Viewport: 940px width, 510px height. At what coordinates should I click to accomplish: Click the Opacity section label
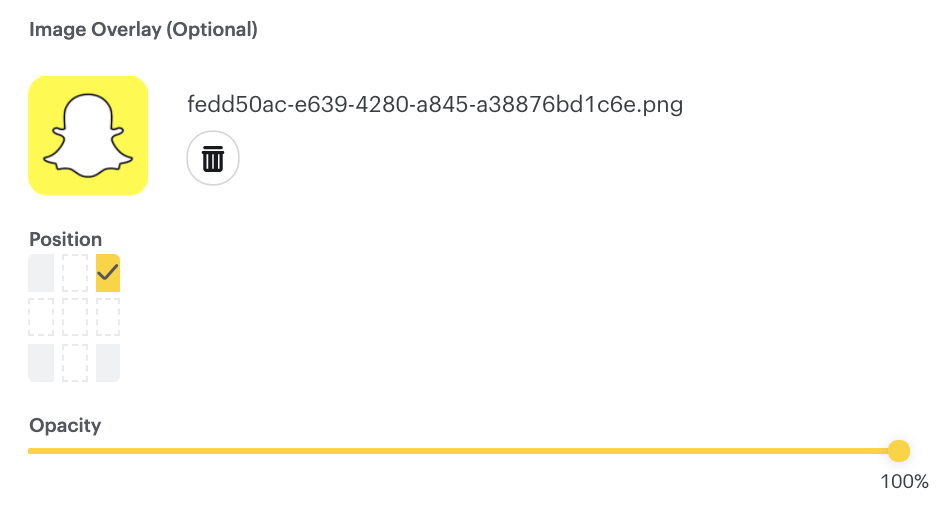[x=65, y=425]
